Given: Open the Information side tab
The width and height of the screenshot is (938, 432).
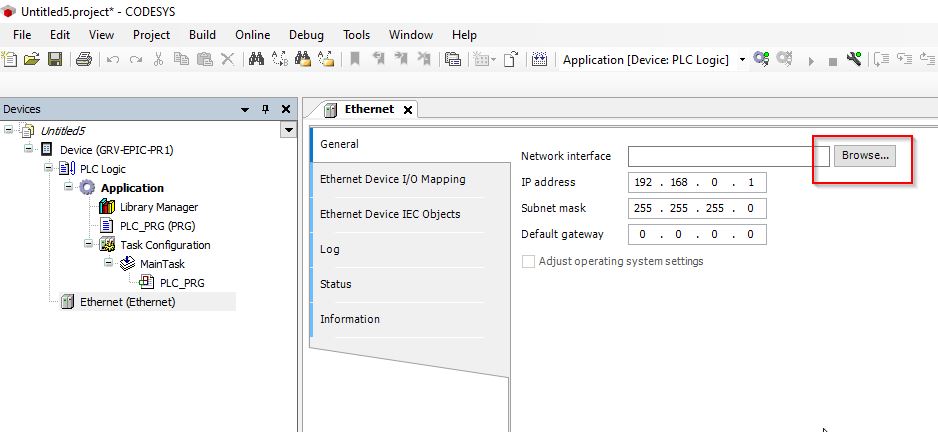Looking at the screenshot, I should 350,319.
